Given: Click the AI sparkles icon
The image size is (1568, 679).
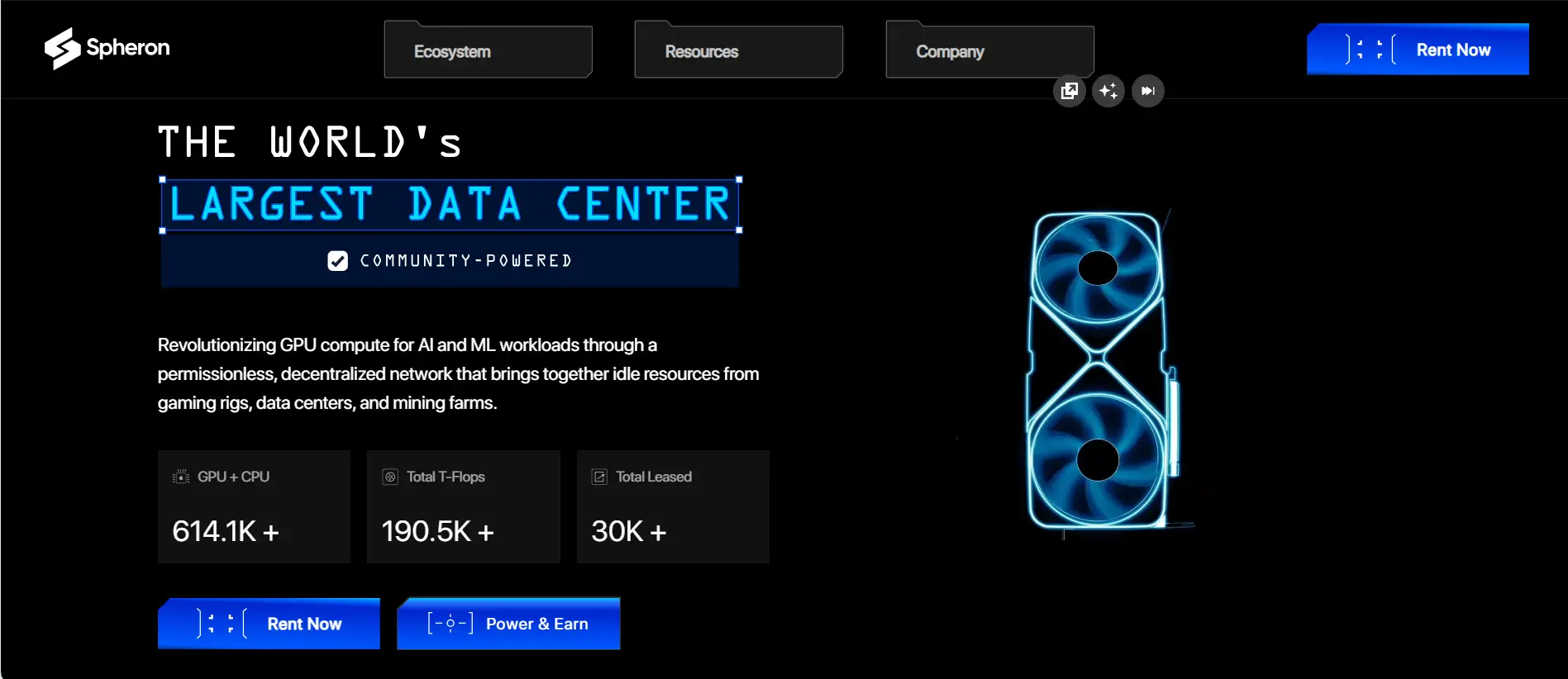Looking at the screenshot, I should (x=1108, y=91).
